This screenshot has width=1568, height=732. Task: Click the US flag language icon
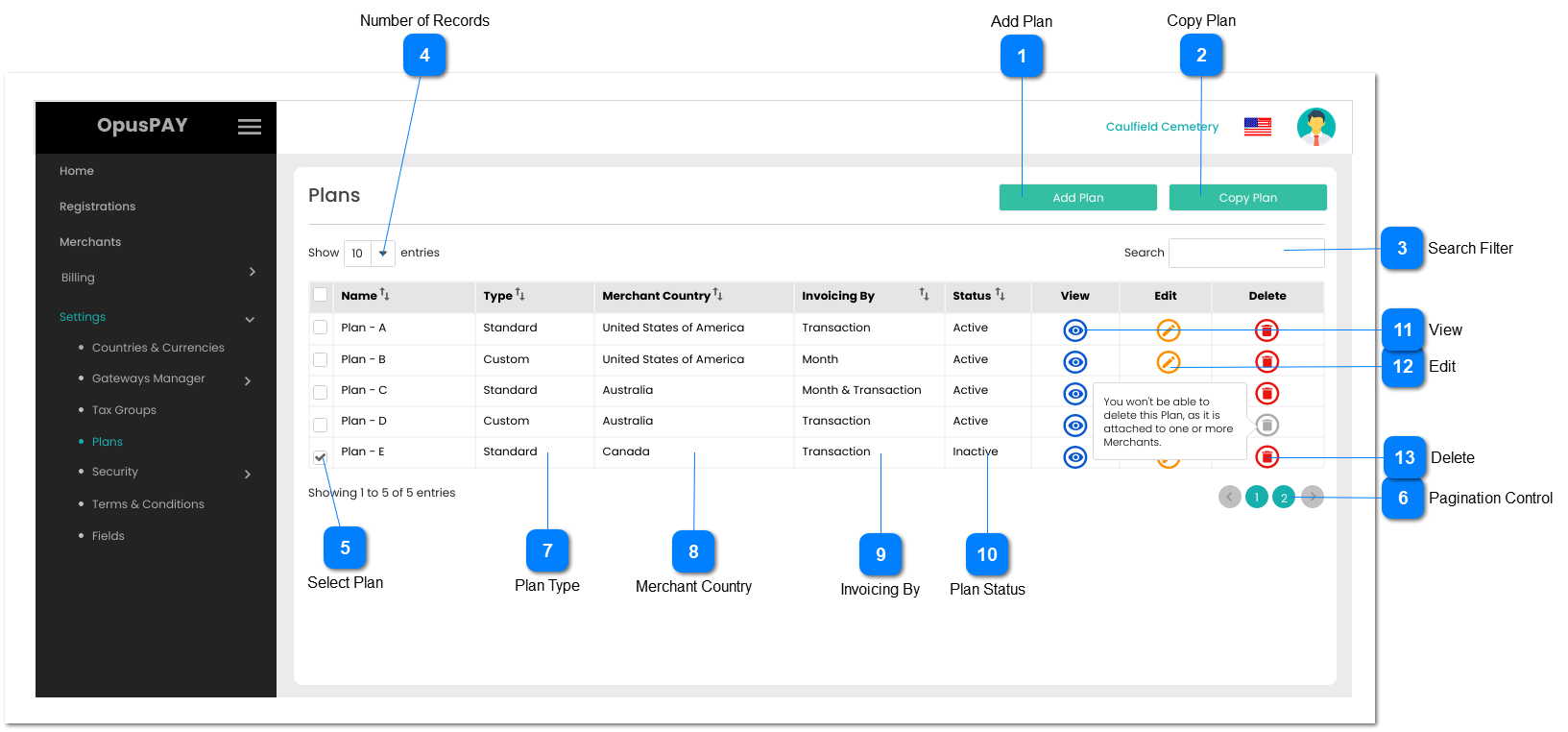(1257, 127)
